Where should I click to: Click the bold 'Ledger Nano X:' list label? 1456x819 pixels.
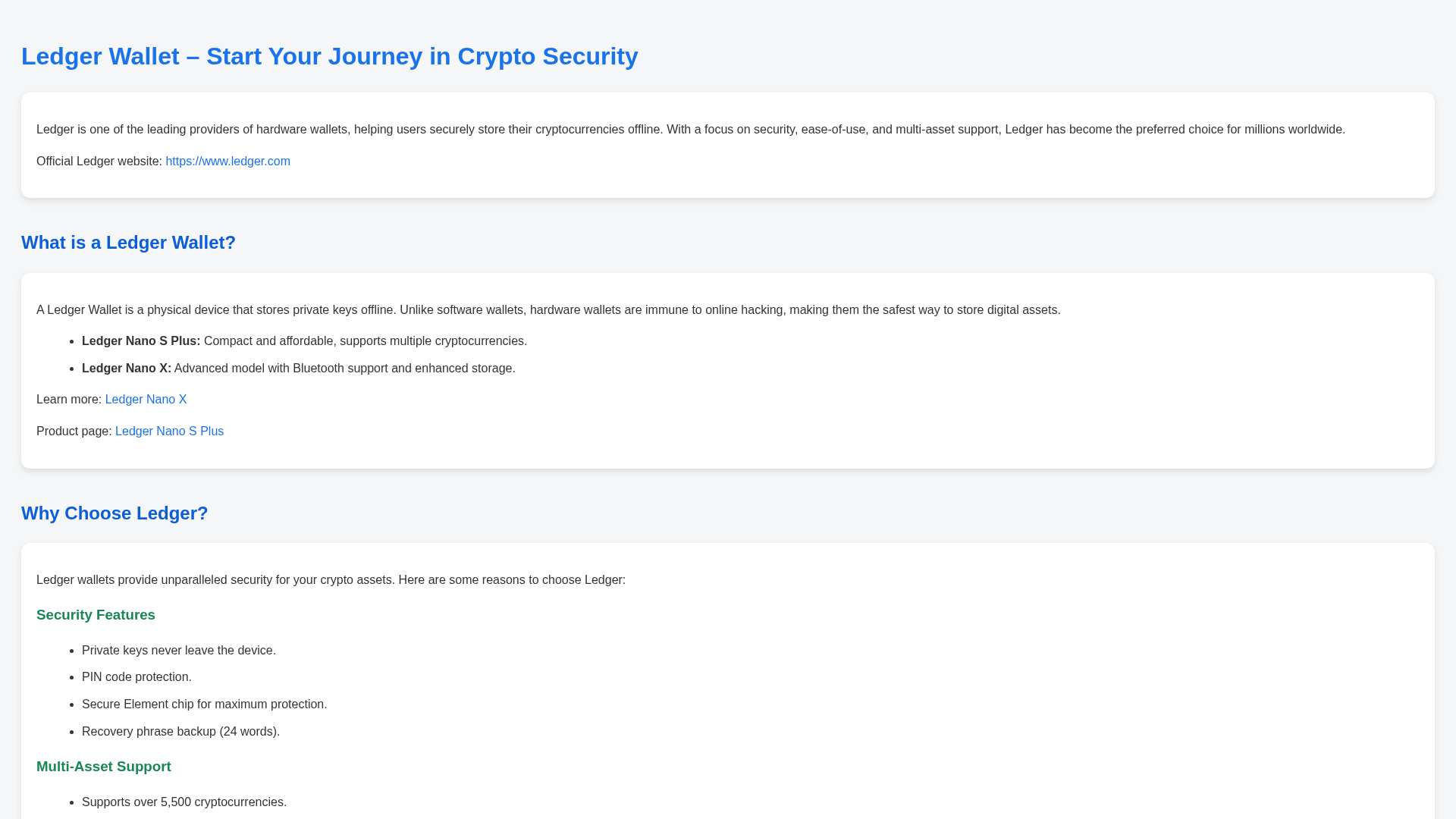(x=127, y=369)
